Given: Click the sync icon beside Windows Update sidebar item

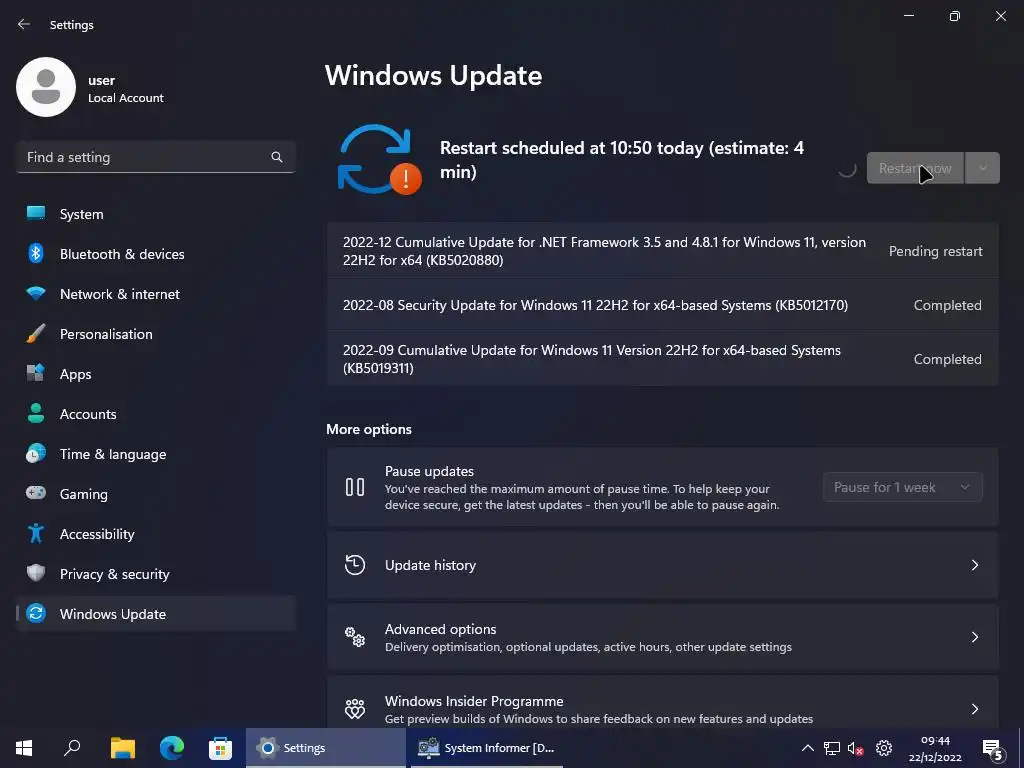Looking at the screenshot, I should click(x=36, y=613).
